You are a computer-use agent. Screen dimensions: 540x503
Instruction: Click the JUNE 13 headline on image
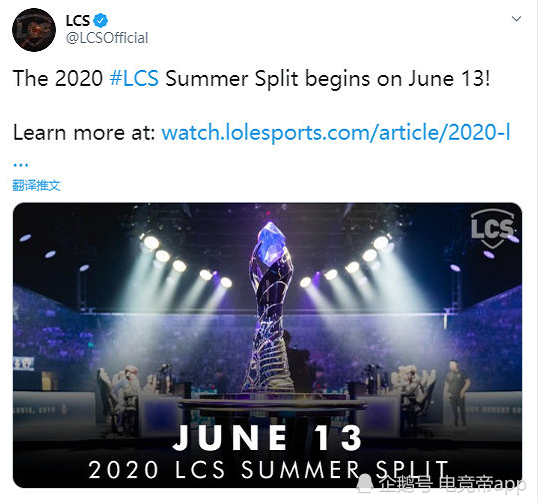click(x=268, y=438)
